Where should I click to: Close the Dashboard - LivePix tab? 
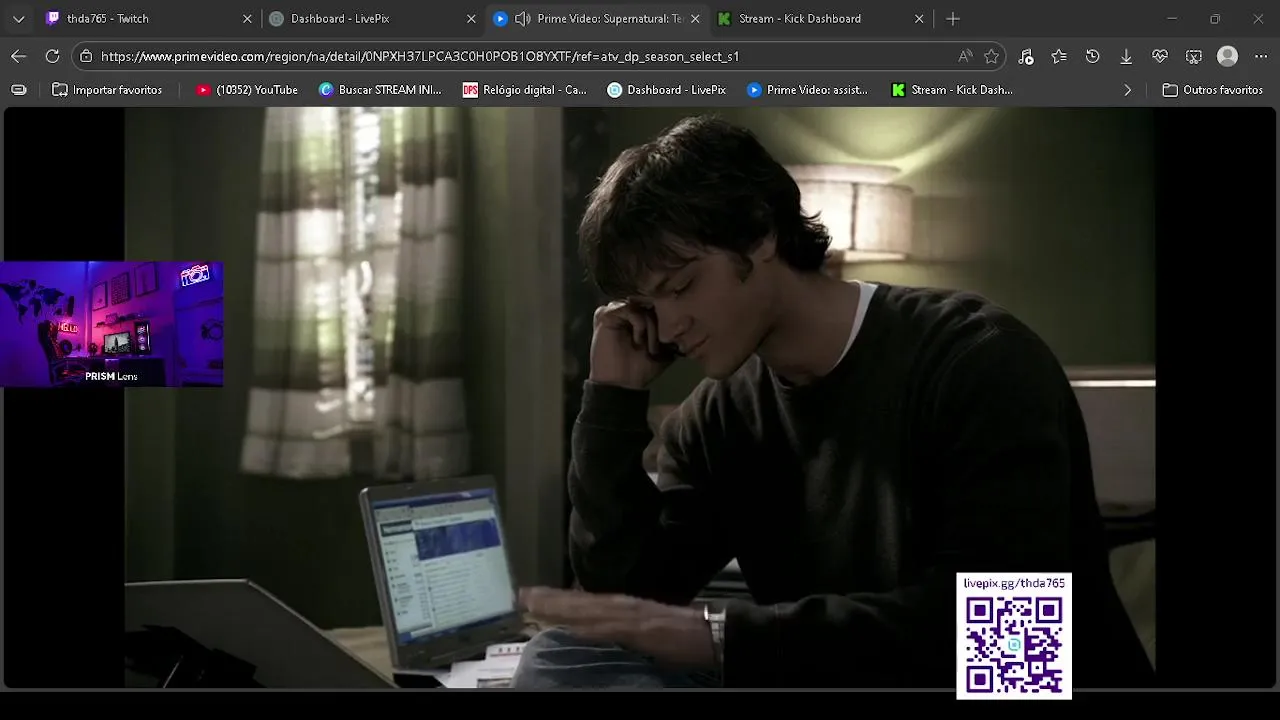(471, 18)
